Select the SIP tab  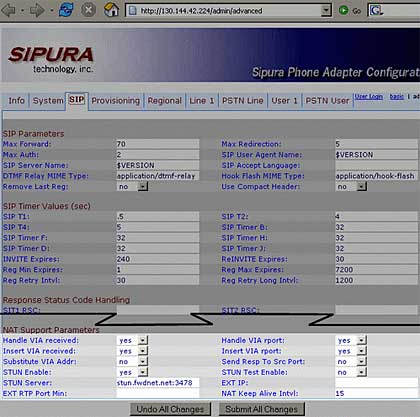(x=77, y=100)
